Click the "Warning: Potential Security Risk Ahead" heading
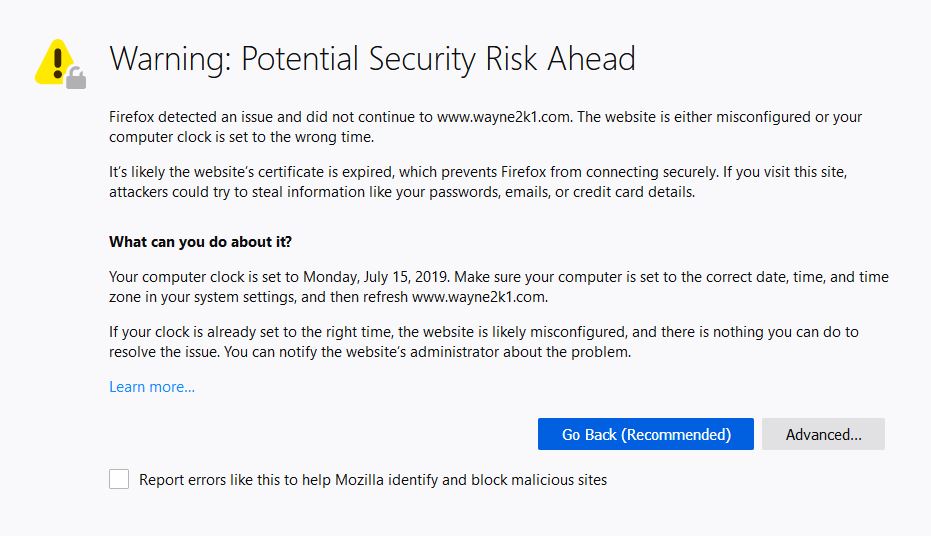The height and width of the screenshot is (536, 931). (372, 59)
